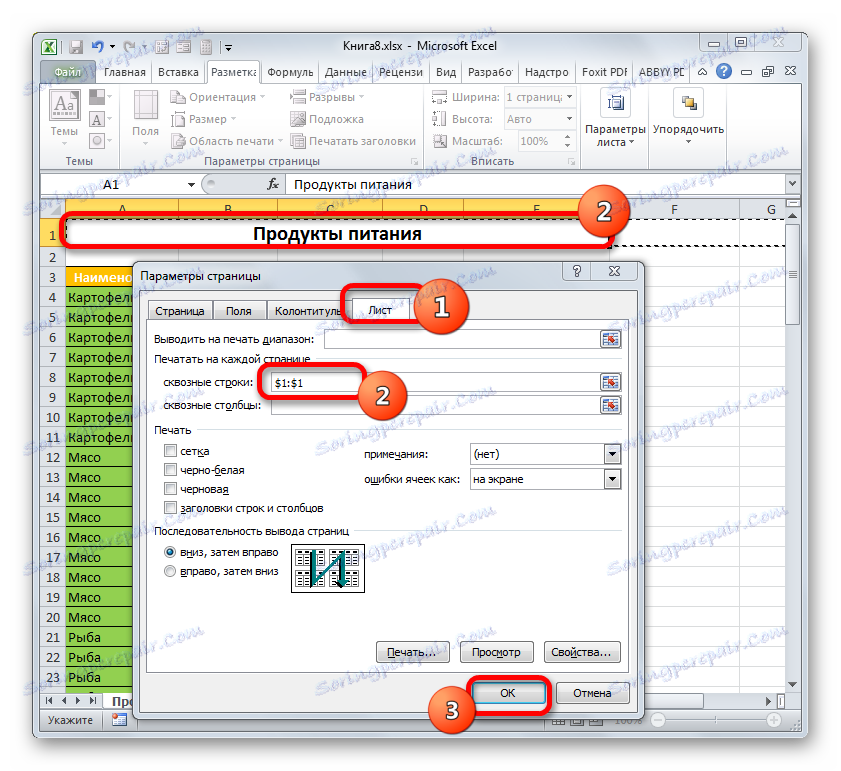Increase the Масштаб scale spinner
The width and height of the screenshot is (841, 771).
point(567,137)
